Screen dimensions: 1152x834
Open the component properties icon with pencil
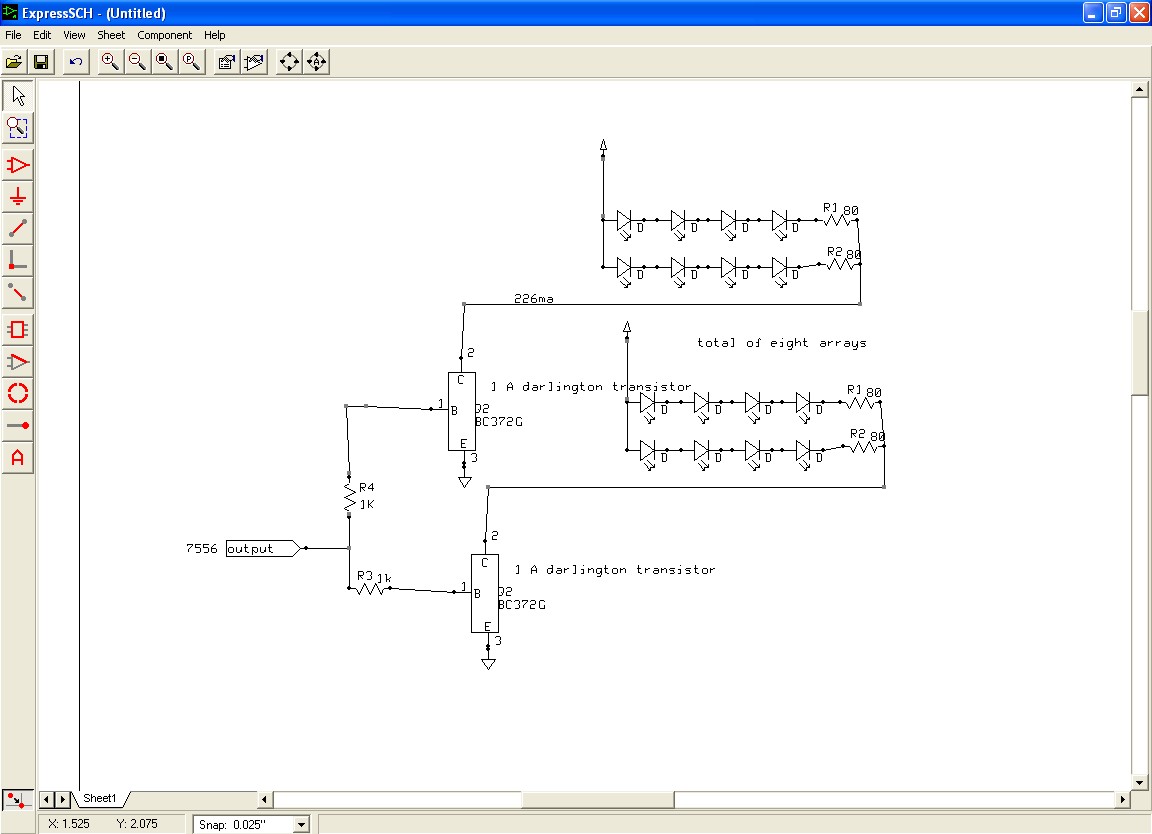254,62
